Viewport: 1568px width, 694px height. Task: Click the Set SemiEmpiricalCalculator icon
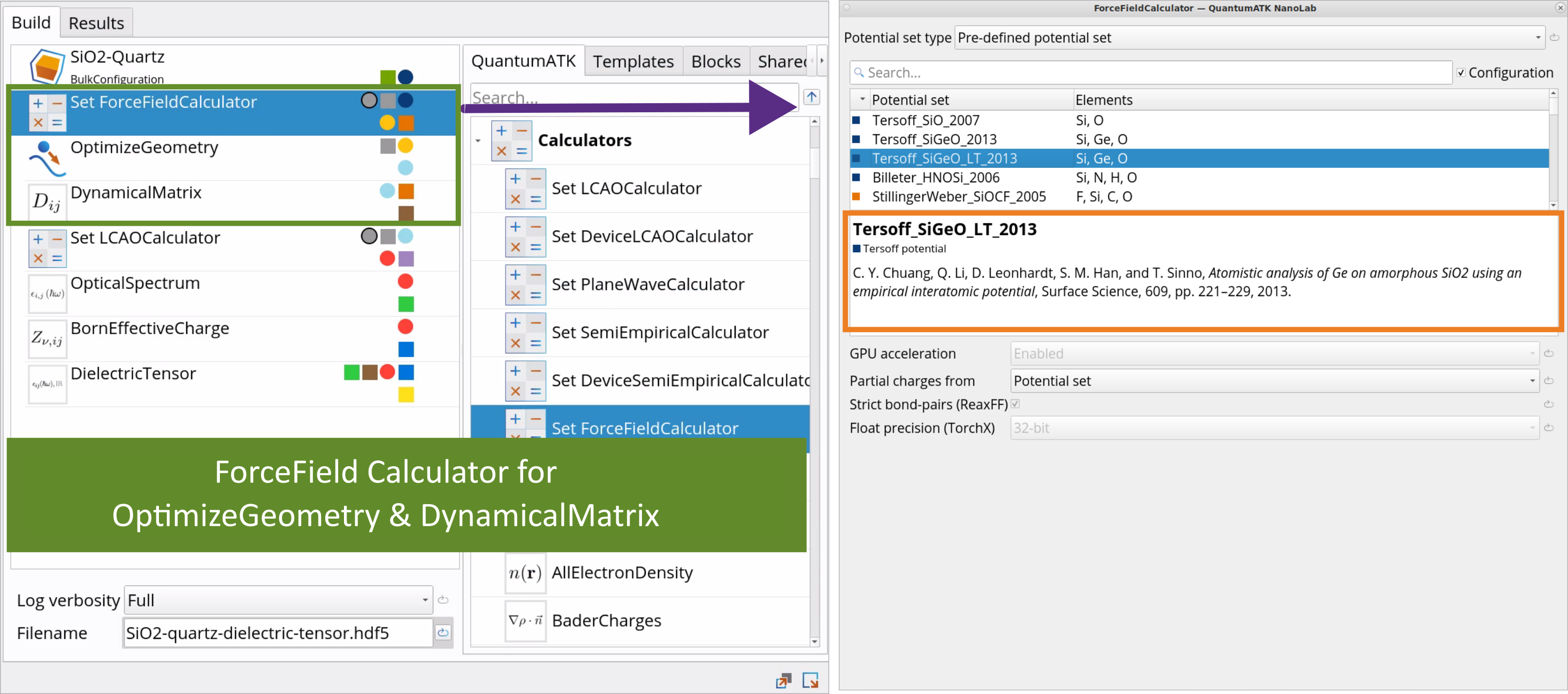[x=525, y=333]
